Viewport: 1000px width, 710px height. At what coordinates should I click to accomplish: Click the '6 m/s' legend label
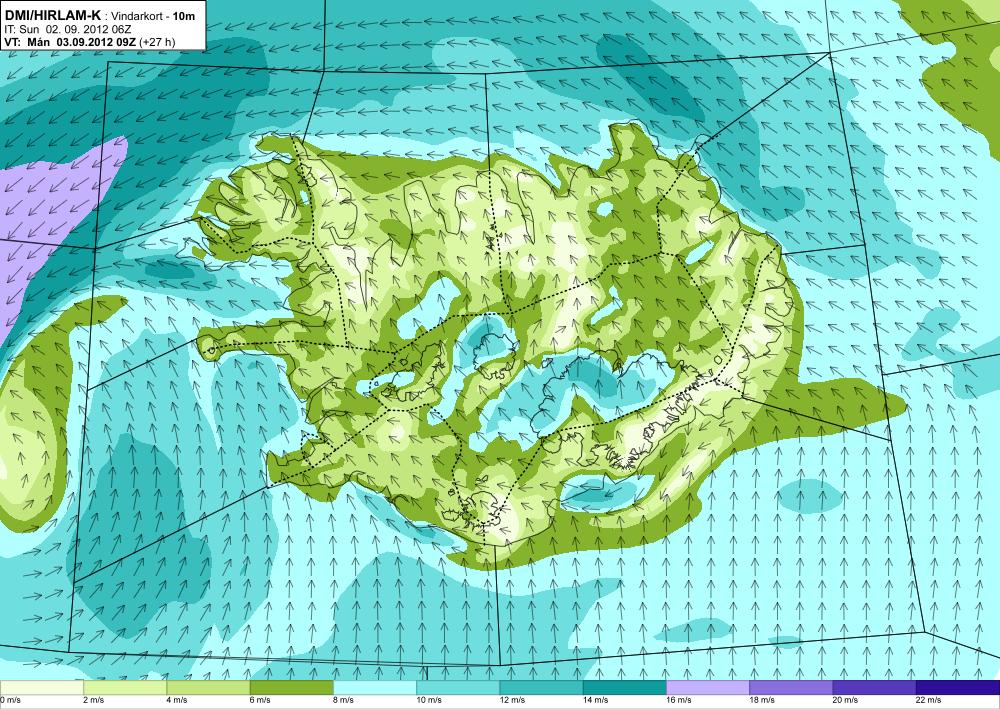(260, 700)
